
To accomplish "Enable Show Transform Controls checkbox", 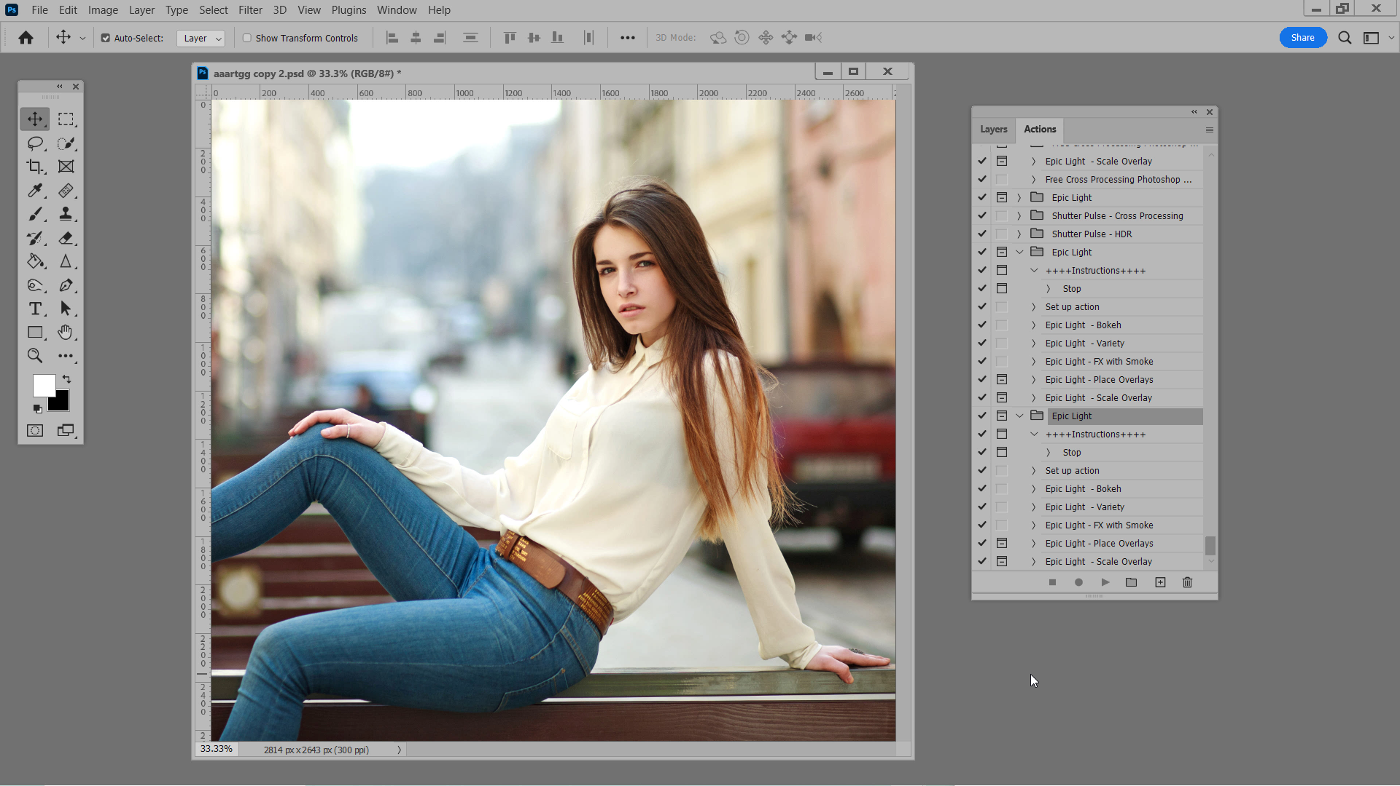I will click(247, 38).
